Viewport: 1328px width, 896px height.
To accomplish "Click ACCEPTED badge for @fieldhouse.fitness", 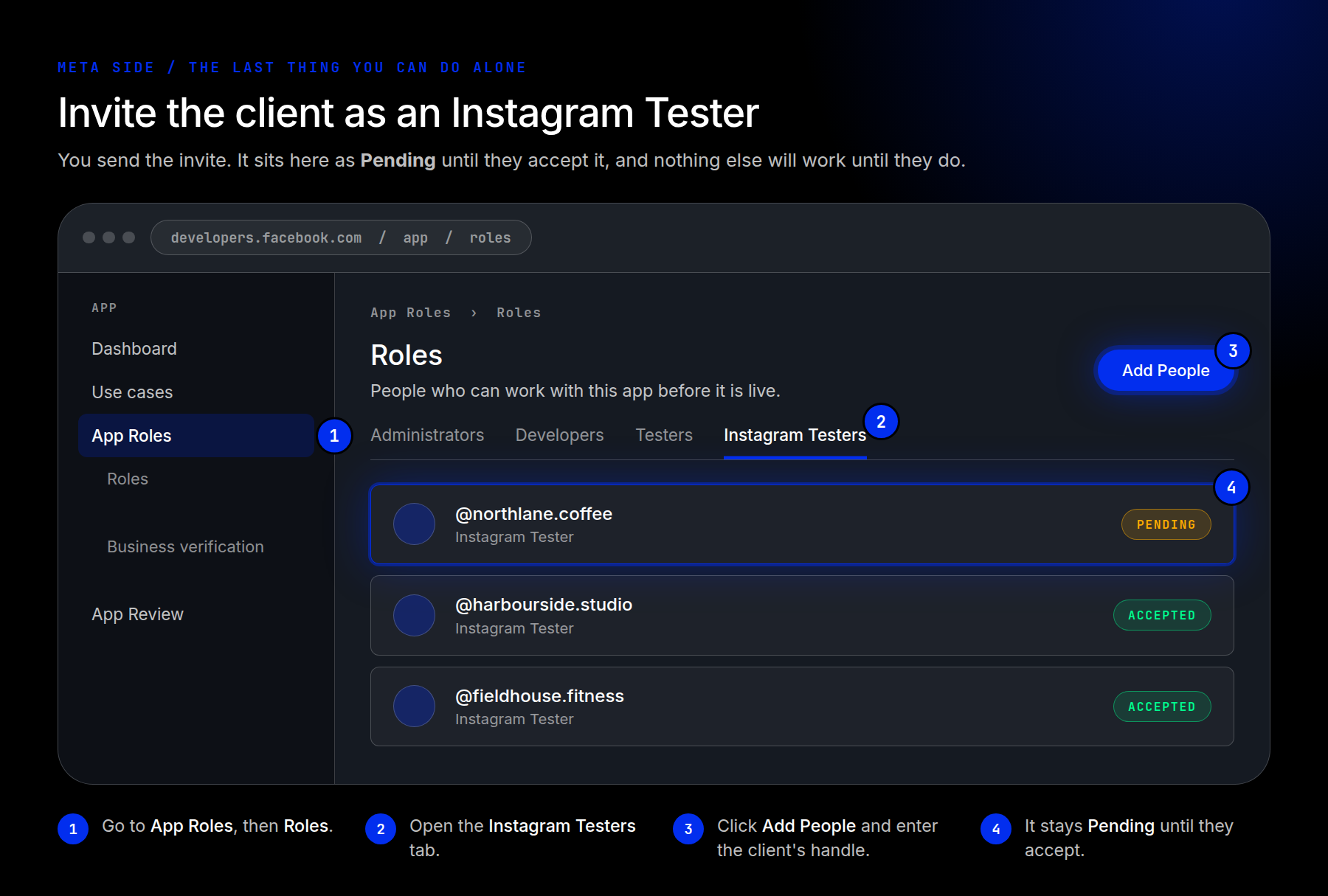I will click(x=1162, y=706).
